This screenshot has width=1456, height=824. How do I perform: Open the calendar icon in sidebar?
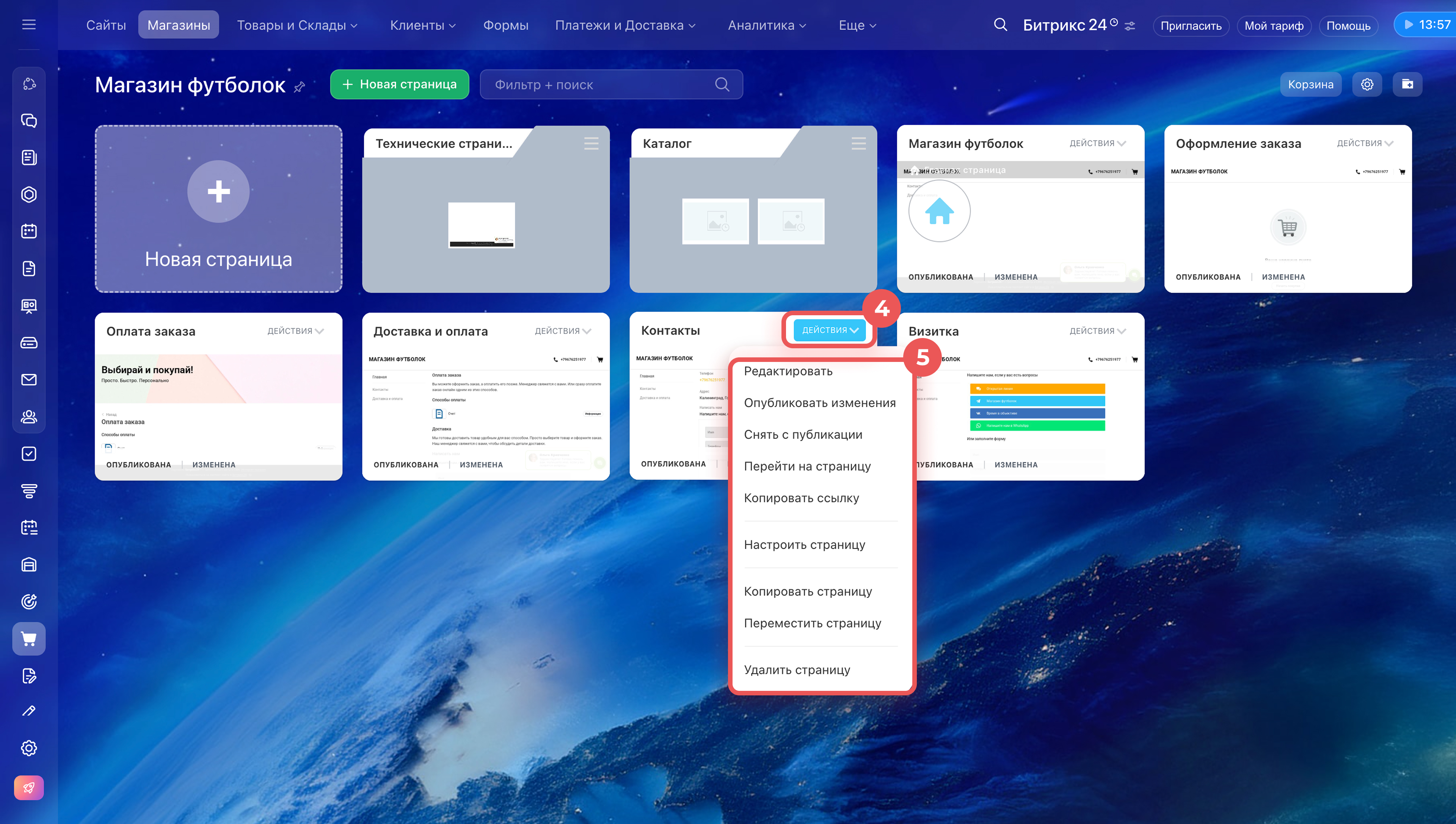coord(29,231)
